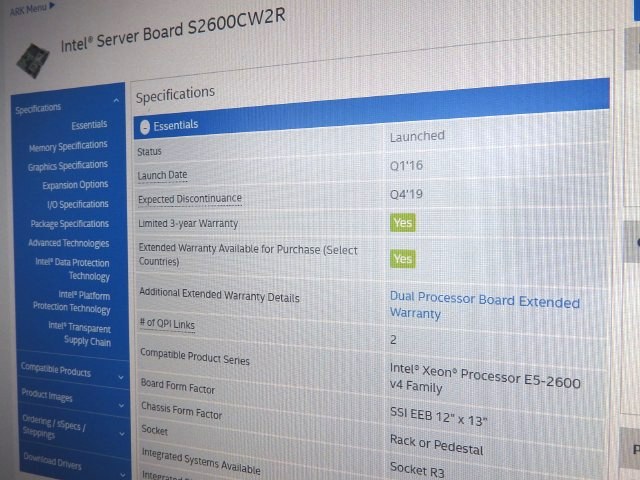
Task: Click Intel Server Board S2600CW2R title
Action: pyautogui.click(x=173, y=30)
